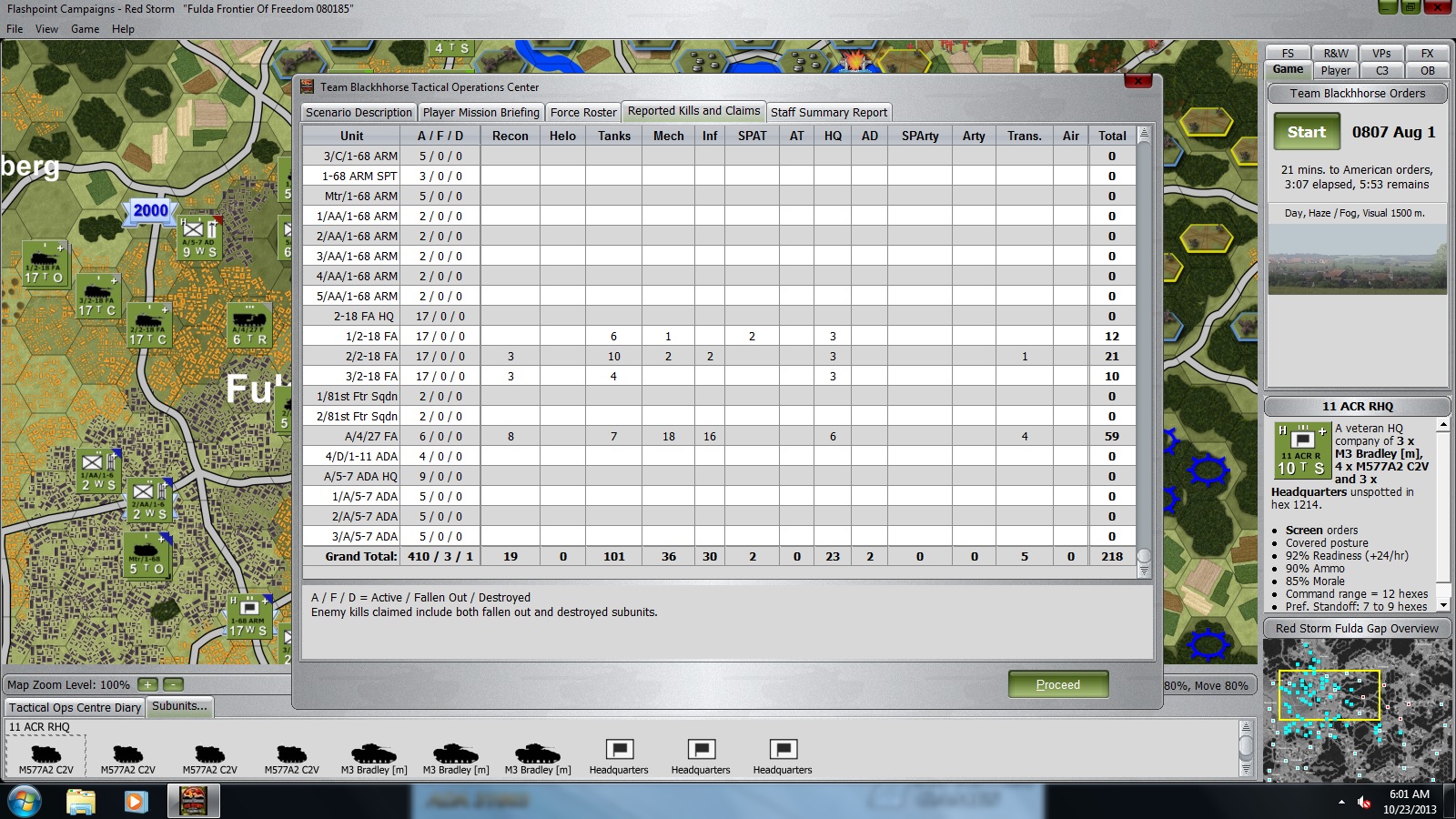Click the 11 ACR RHQ header bar
This screenshot has height=819, width=1456.
click(1357, 406)
